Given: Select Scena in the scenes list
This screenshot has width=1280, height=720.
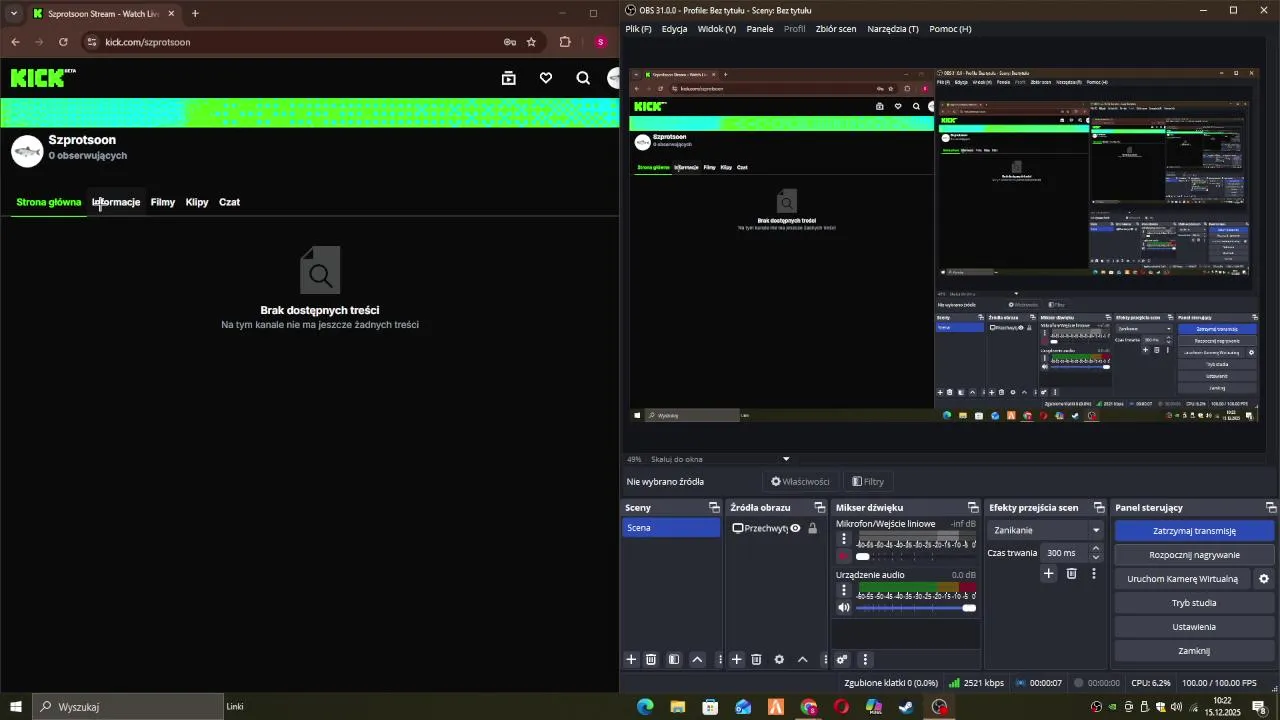Looking at the screenshot, I should (671, 528).
